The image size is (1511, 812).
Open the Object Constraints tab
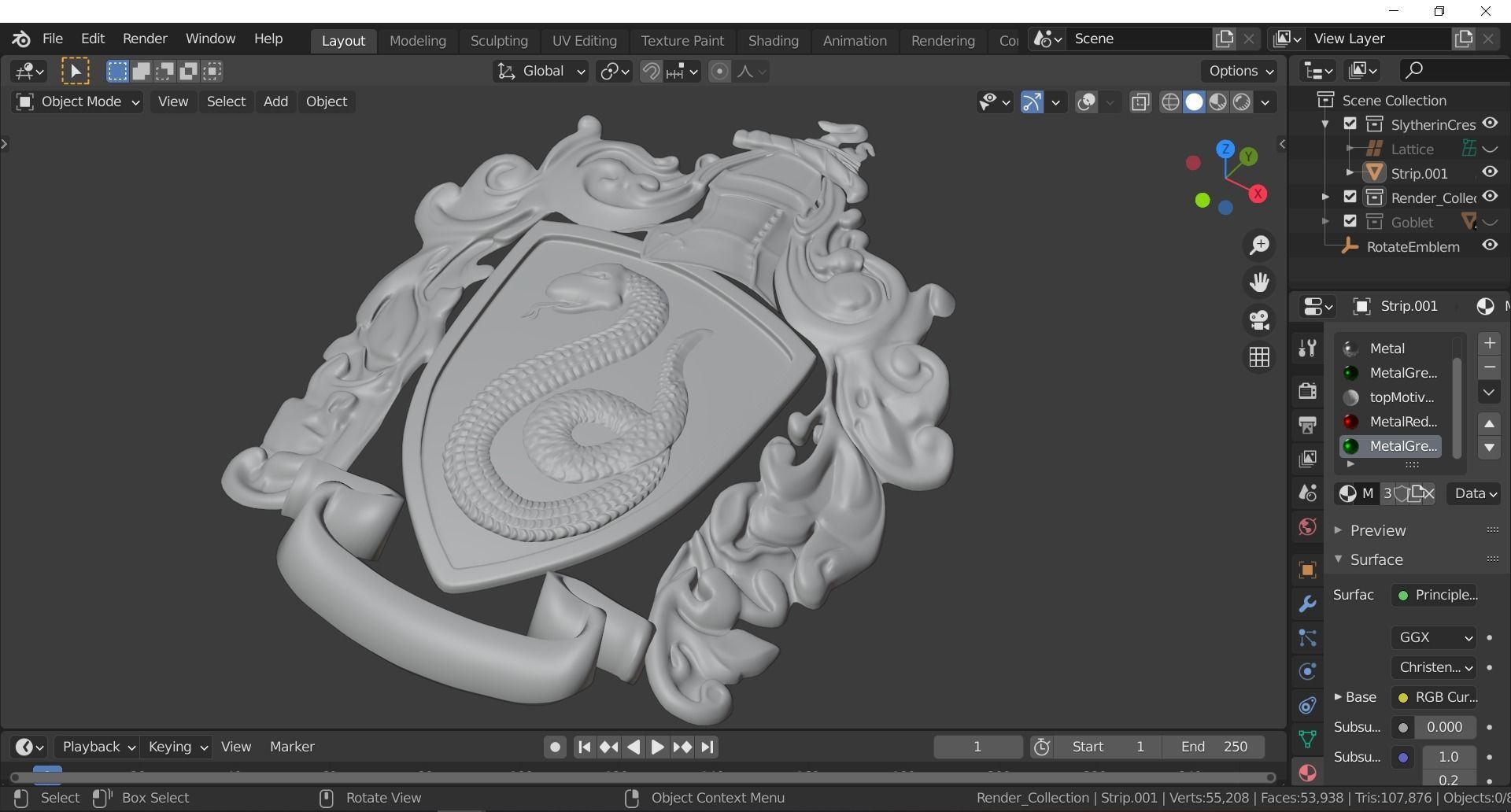pyautogui.click(x=1307, y=706)
